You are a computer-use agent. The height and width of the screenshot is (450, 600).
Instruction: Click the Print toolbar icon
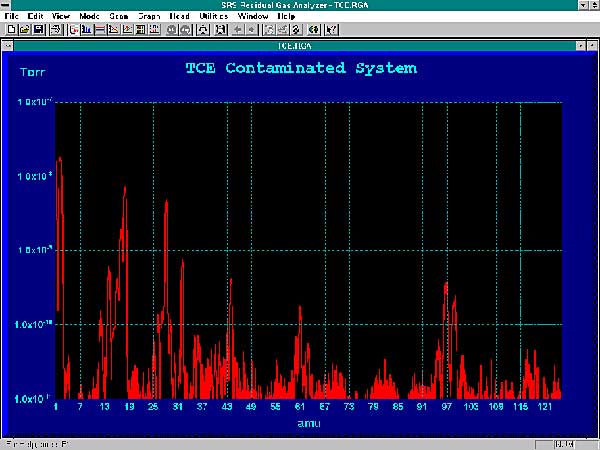point(55,29)
